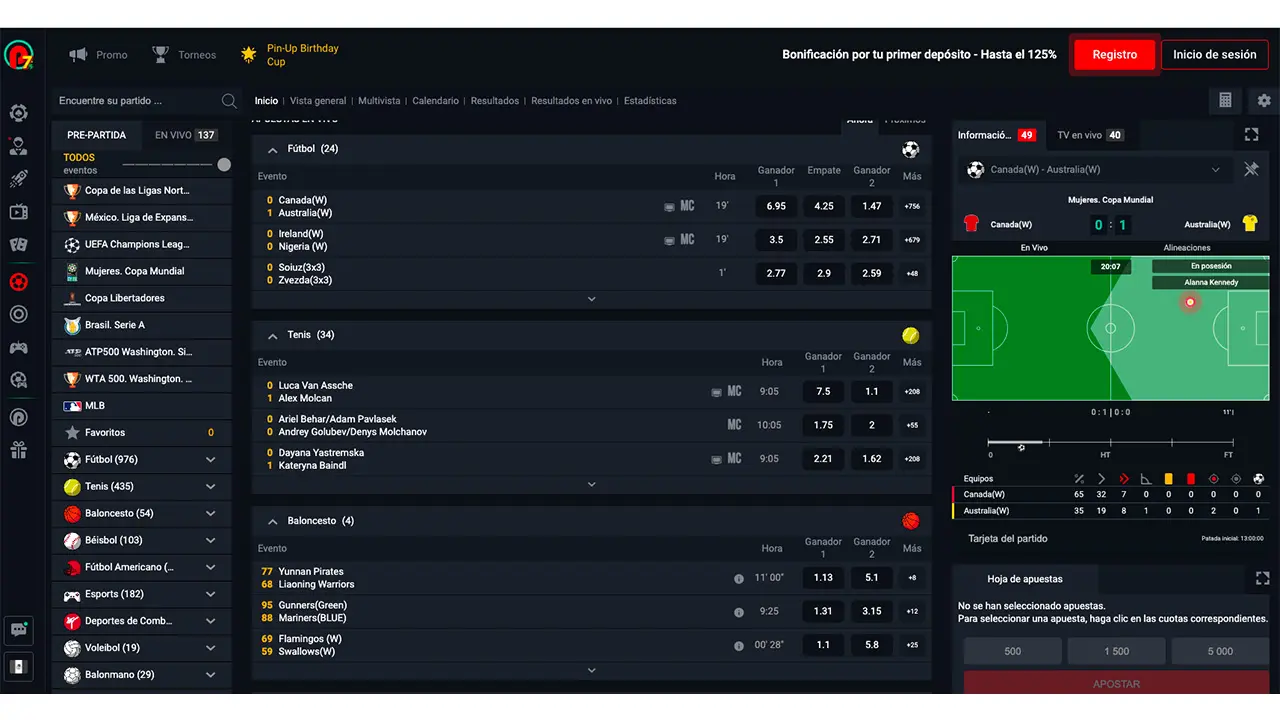The height and width of the screenshot is (720, 1280).
Task: Toggle the TODOS eventos slider knob
Action: pos(224,165)
